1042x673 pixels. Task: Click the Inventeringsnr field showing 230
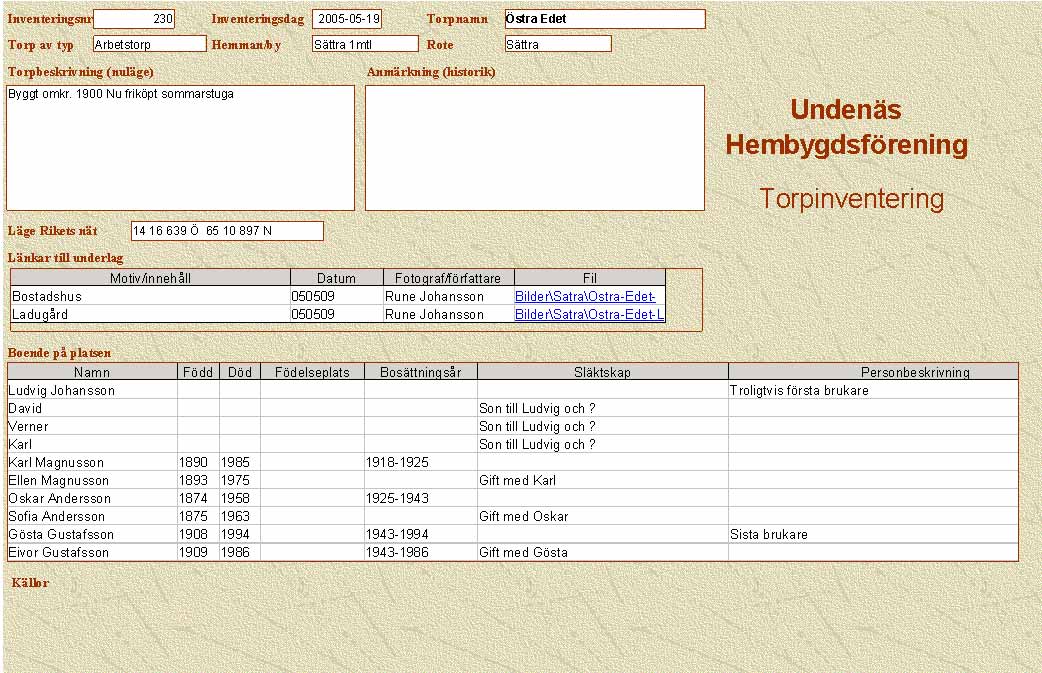[x=133, y=19]
